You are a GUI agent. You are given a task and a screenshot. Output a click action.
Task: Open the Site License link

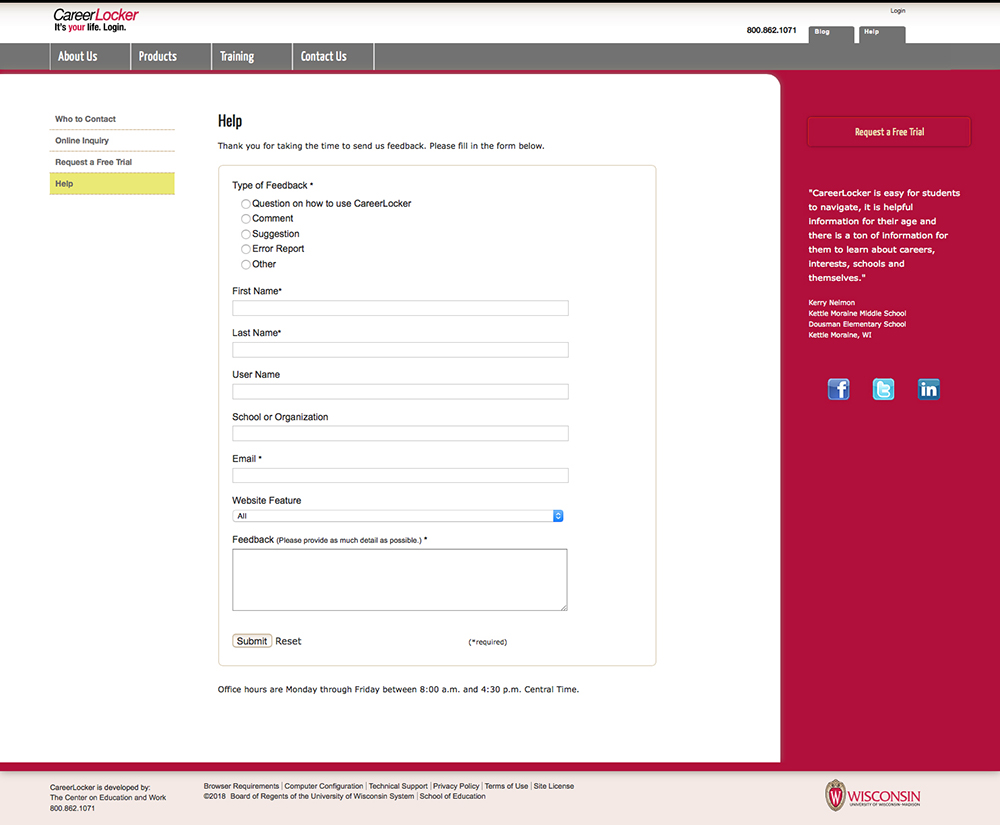coord(554,786)
